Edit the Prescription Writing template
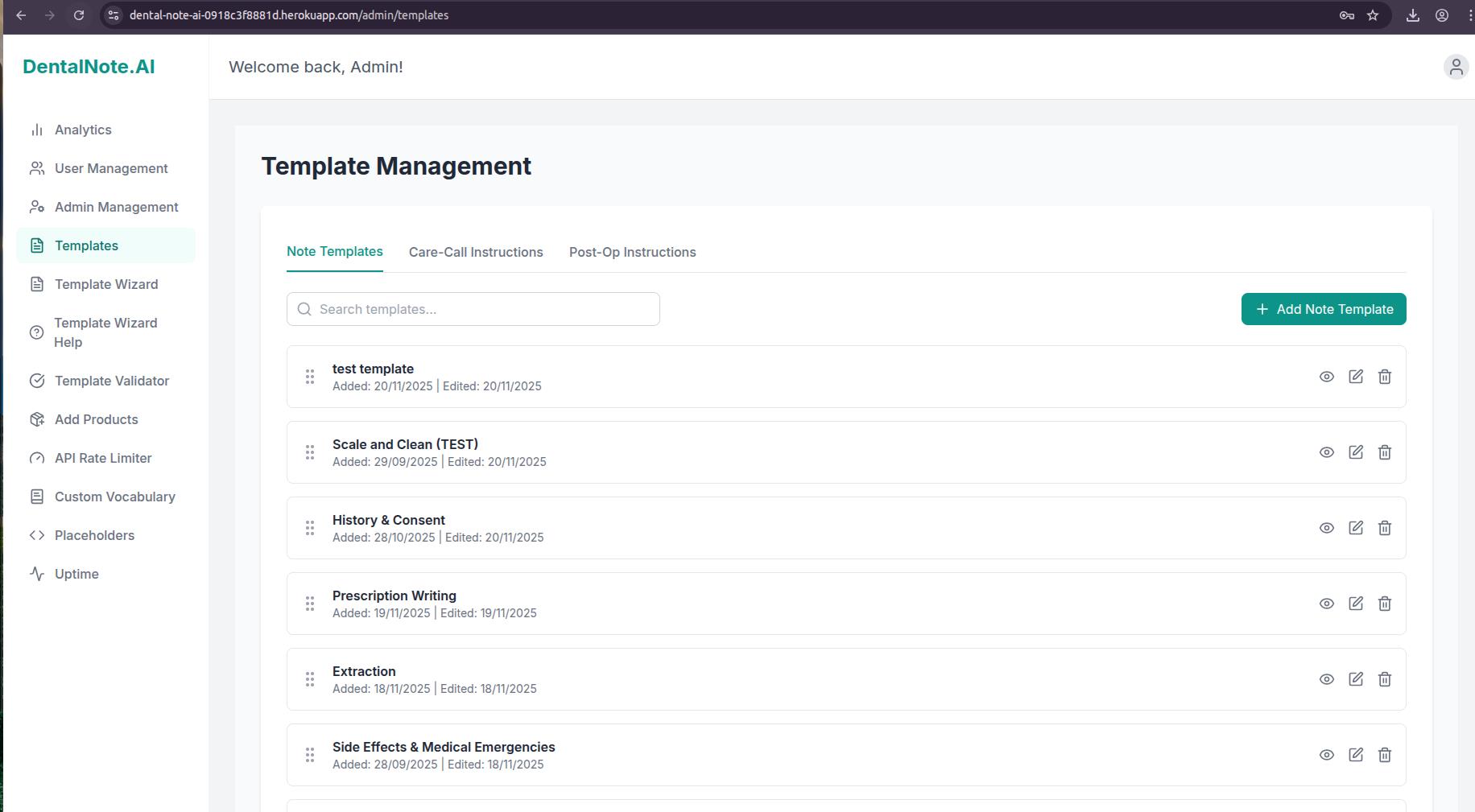The height and width of the screenshot is (812, 1475). click(1356, 603)
